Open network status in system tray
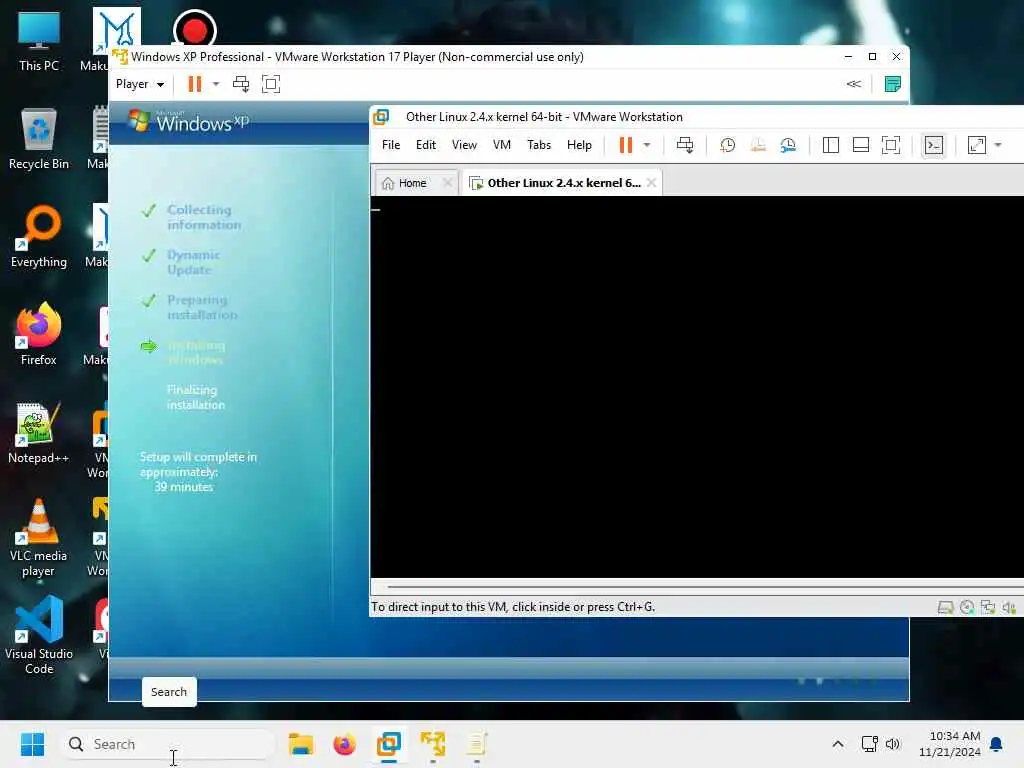The height and width of the screenshot is (768, 1024). (x=869, y=744)
